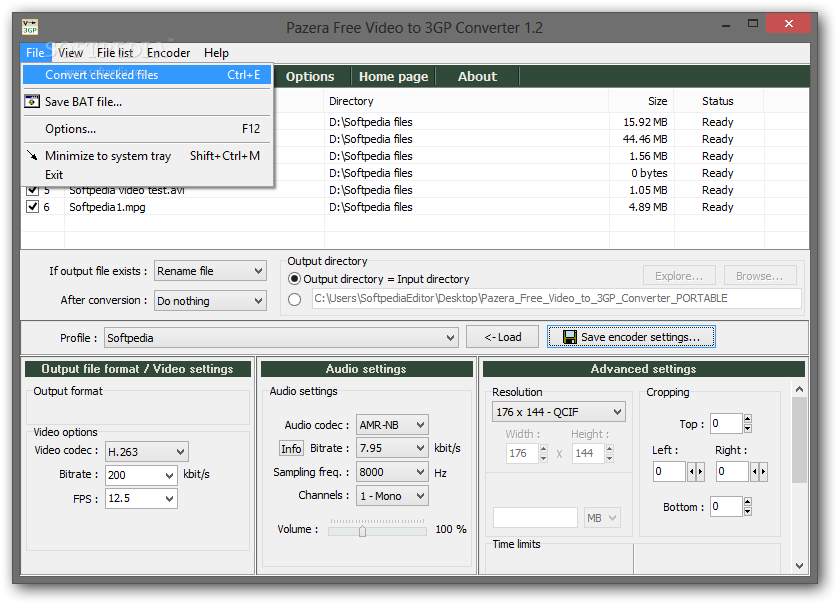
Task: Open the If output file exists dropdown
Action: 211,271
